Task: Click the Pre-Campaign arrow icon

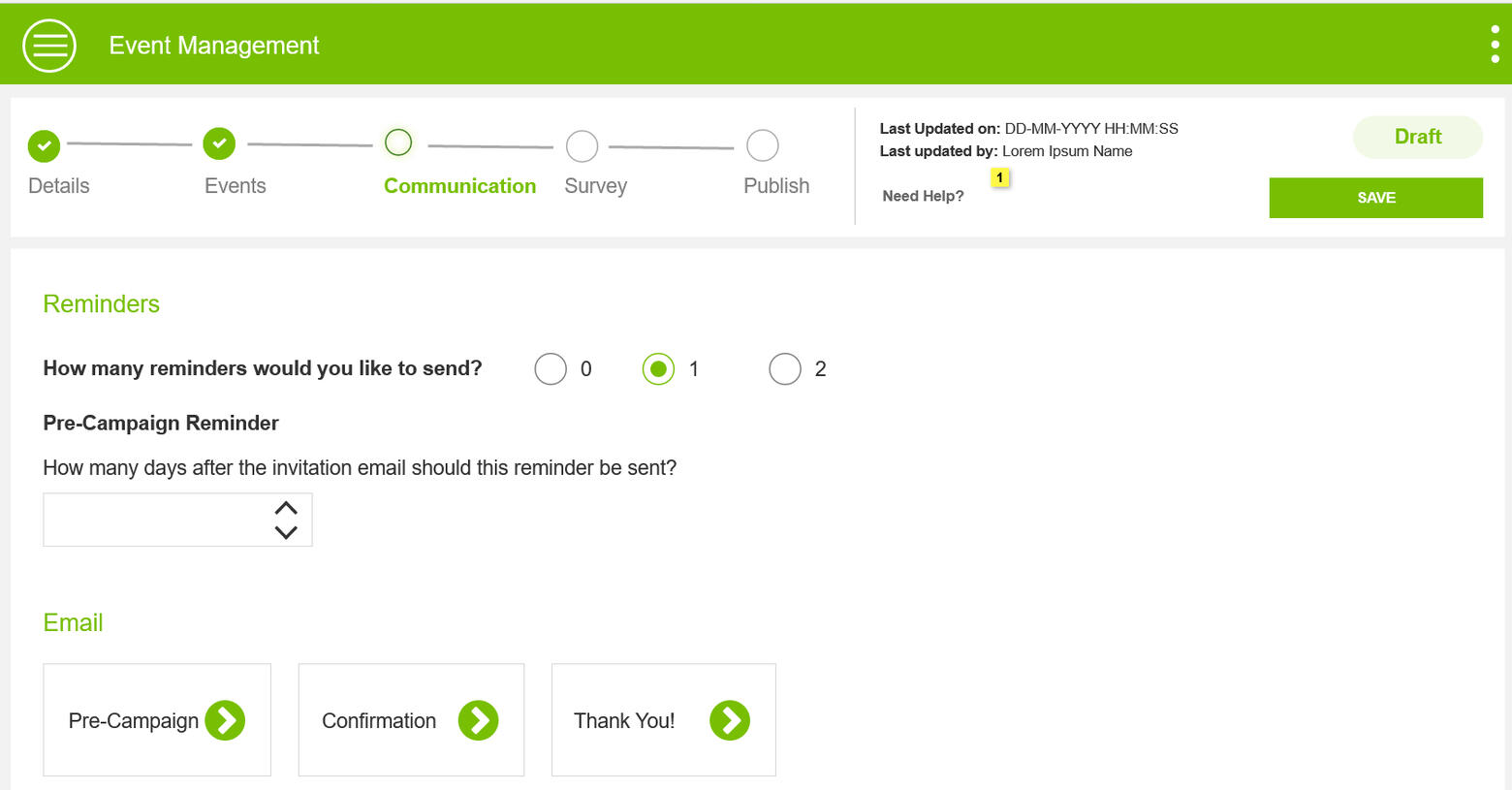Action: click(x=225, y=720)
